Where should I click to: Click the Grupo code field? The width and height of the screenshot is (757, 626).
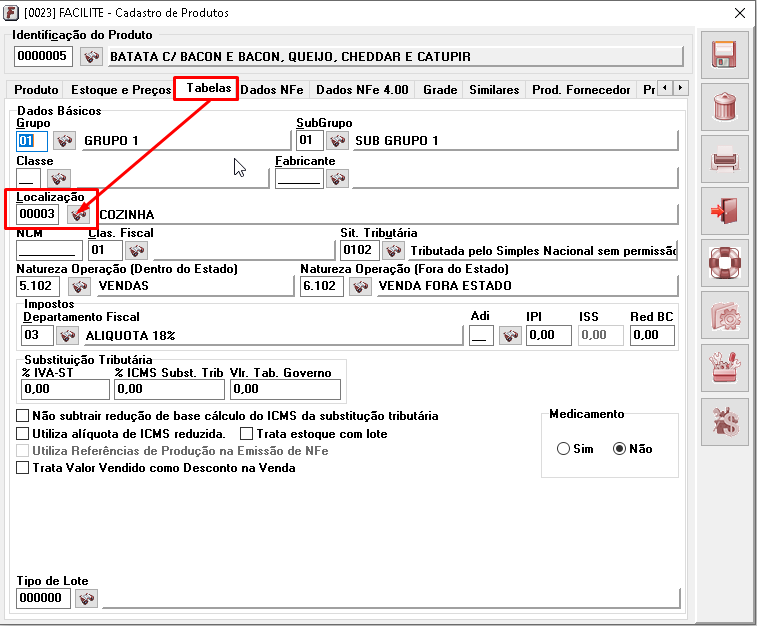[x=32, y=141]
